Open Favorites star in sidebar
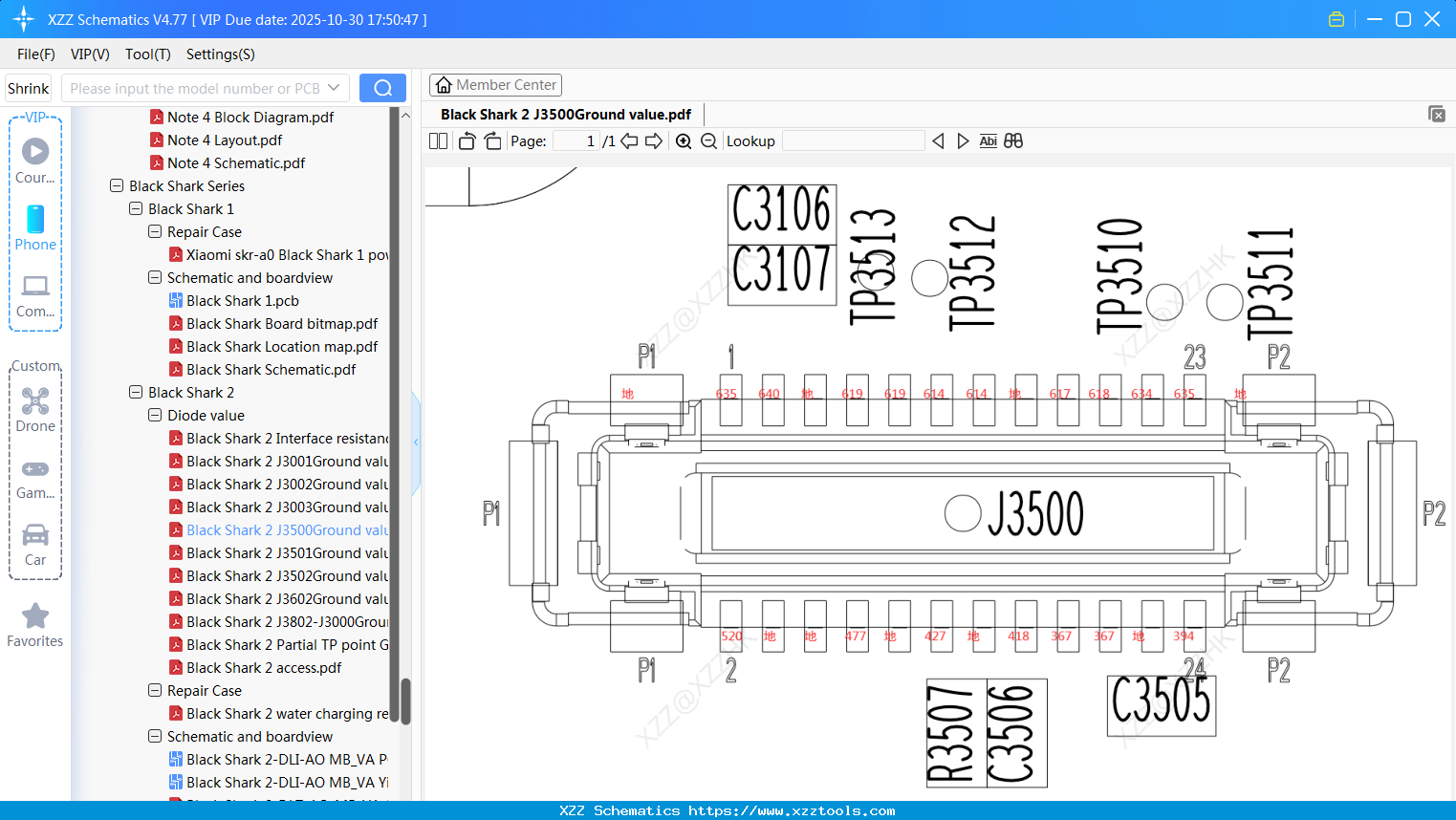 pyautogui.click(x=35, y=625)
